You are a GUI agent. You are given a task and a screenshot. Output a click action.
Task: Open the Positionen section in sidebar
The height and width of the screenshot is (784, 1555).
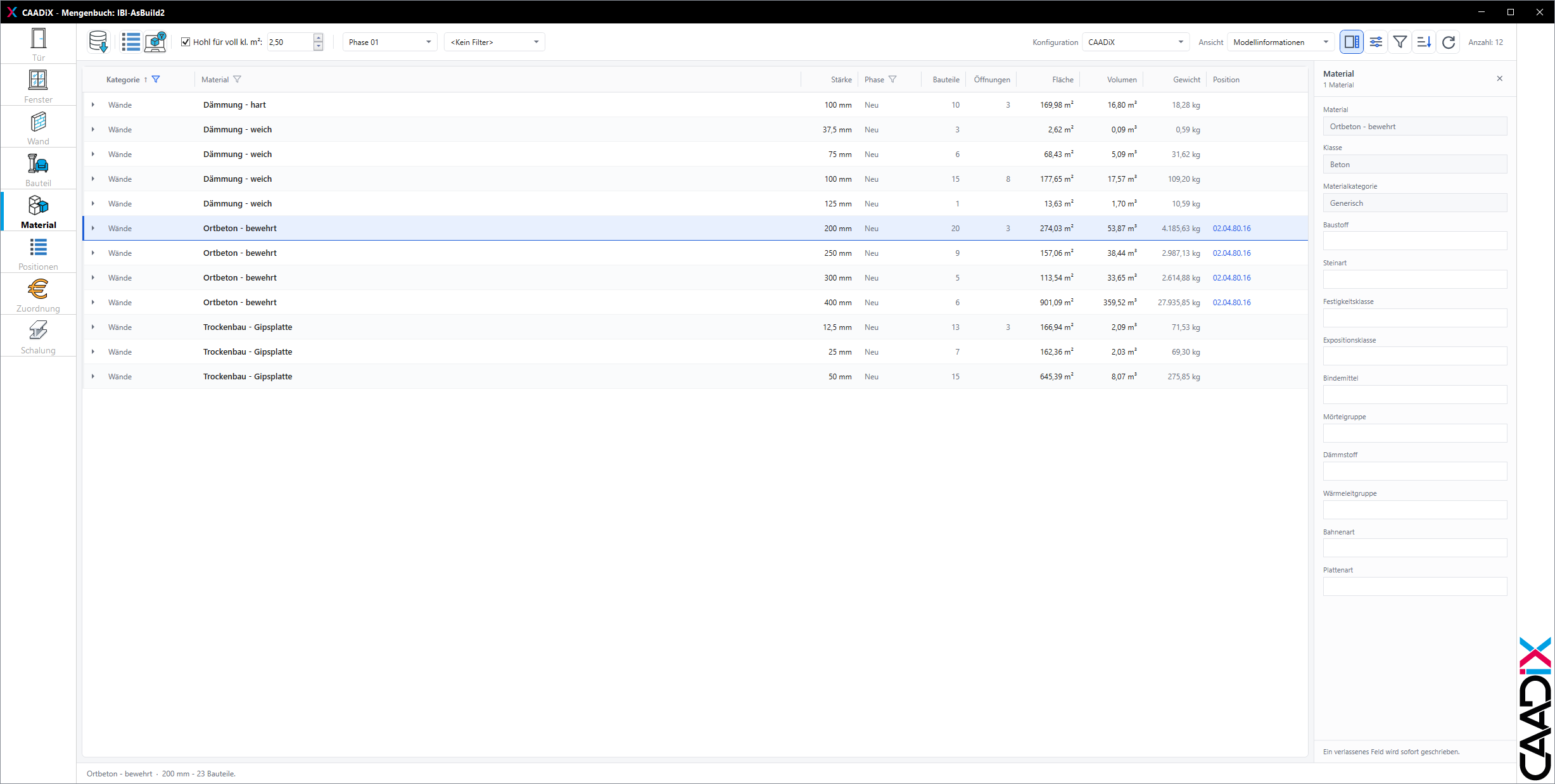pyautogui.click(x=38, y=253)
